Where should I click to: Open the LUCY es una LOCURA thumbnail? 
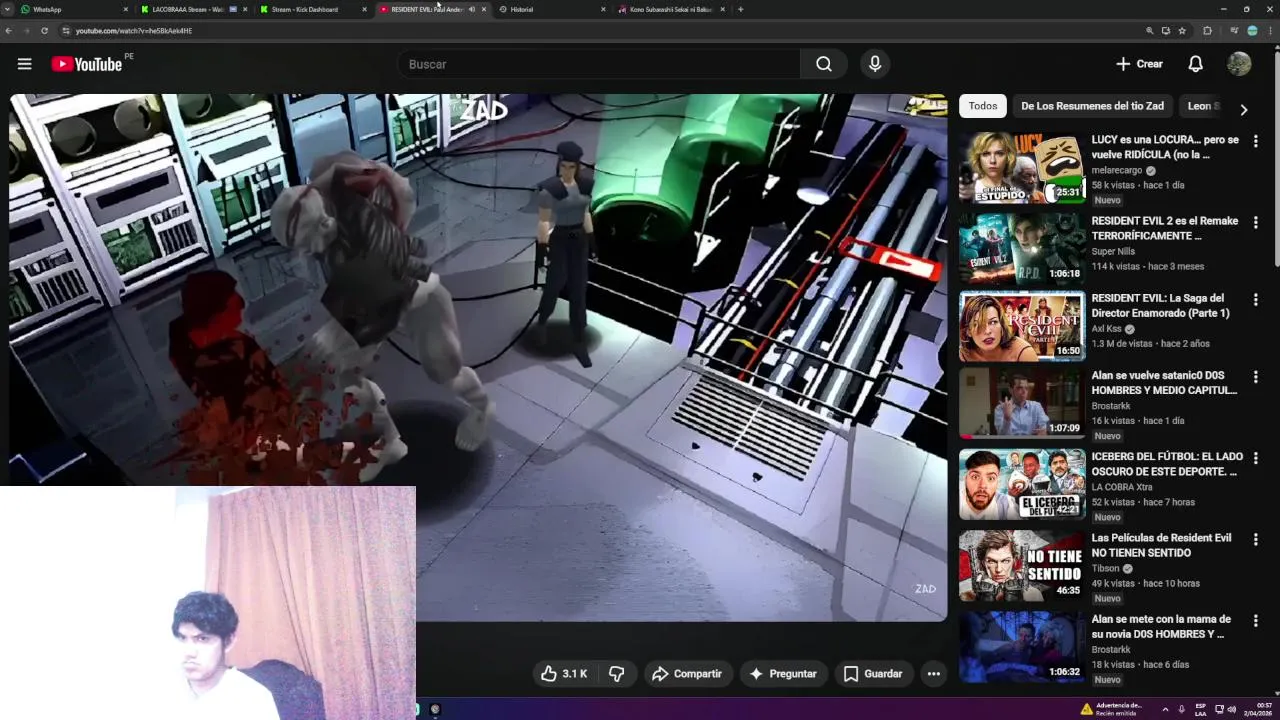pyautogui.click(x=1022, y=167)
